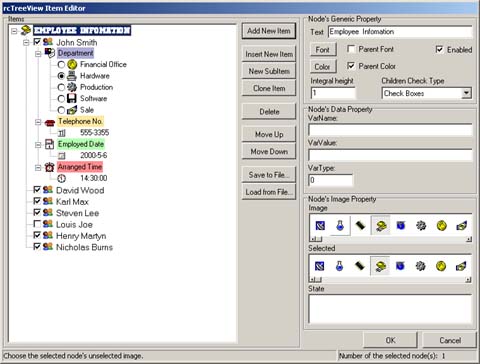Choose the black chip icon in Selected list
This screenshot has width=480, height=364.
360,266
